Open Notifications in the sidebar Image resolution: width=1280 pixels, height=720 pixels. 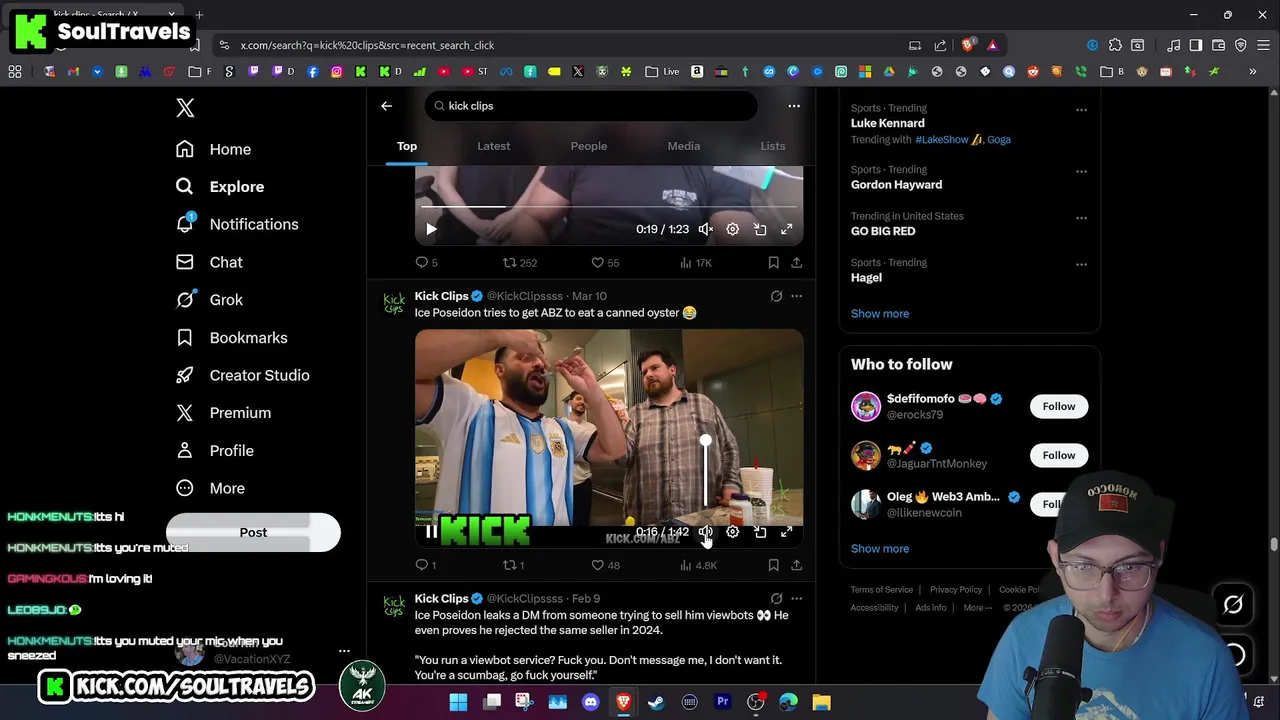click(237, 224)
